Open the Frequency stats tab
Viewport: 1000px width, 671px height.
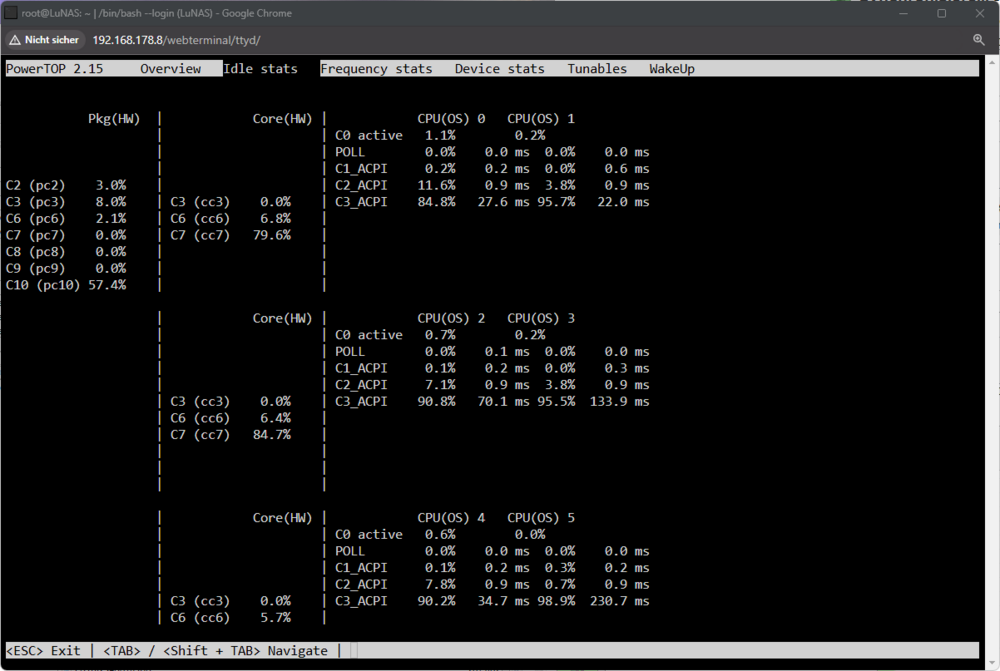376,69
